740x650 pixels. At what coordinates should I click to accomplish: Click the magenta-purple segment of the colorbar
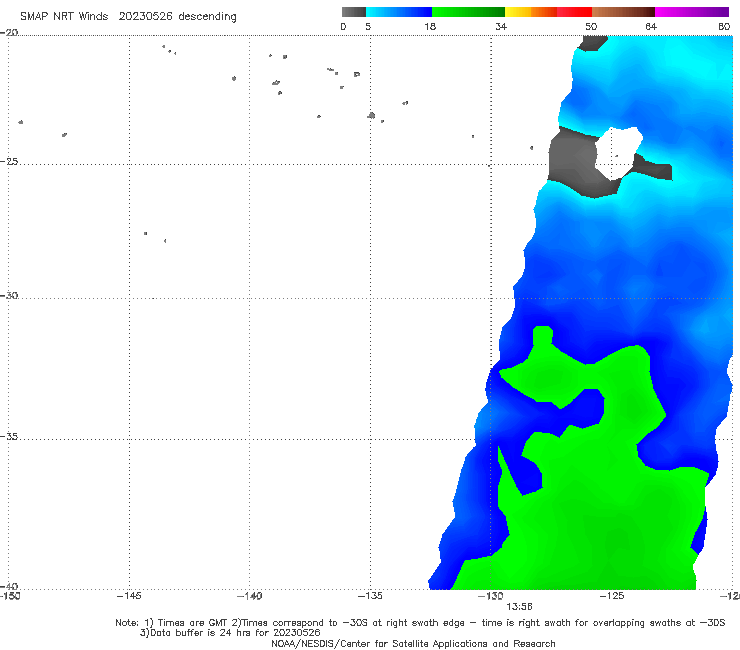(x=692, y=12)
